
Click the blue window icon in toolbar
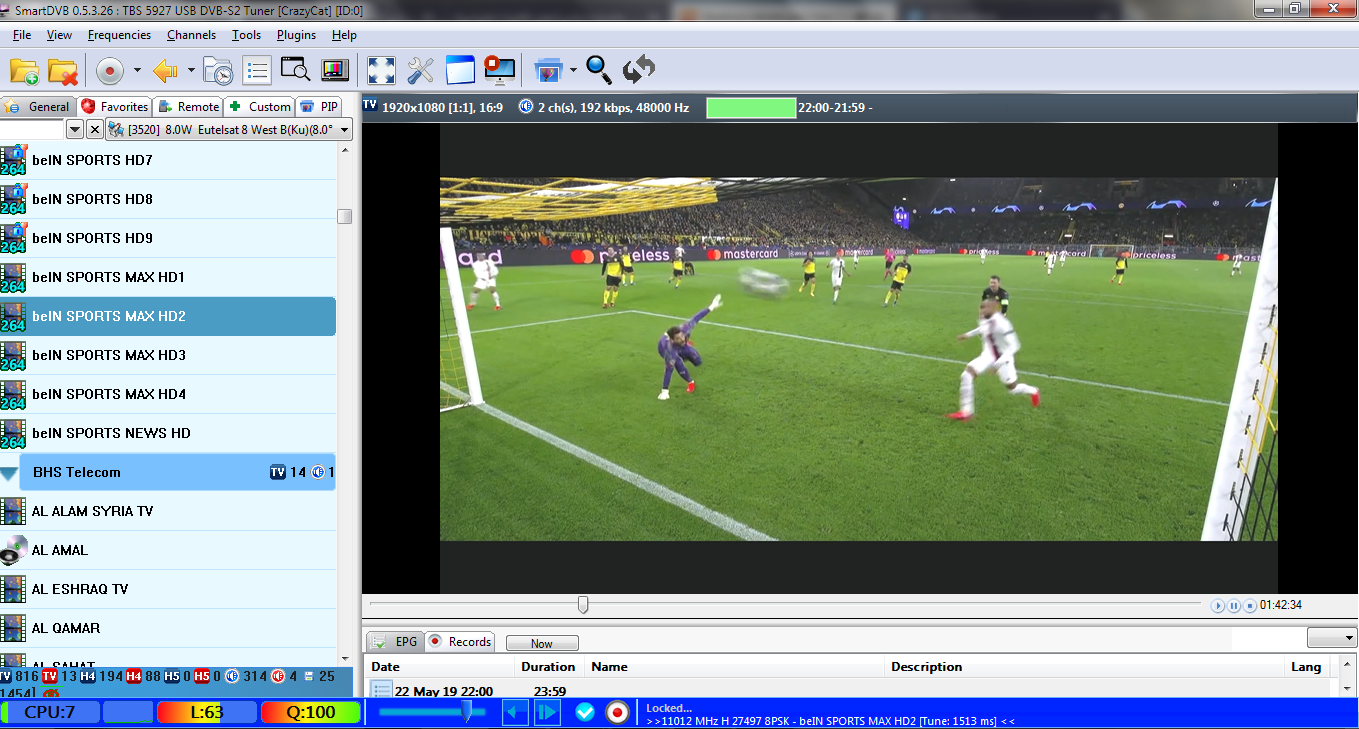[x=459, y=71]
